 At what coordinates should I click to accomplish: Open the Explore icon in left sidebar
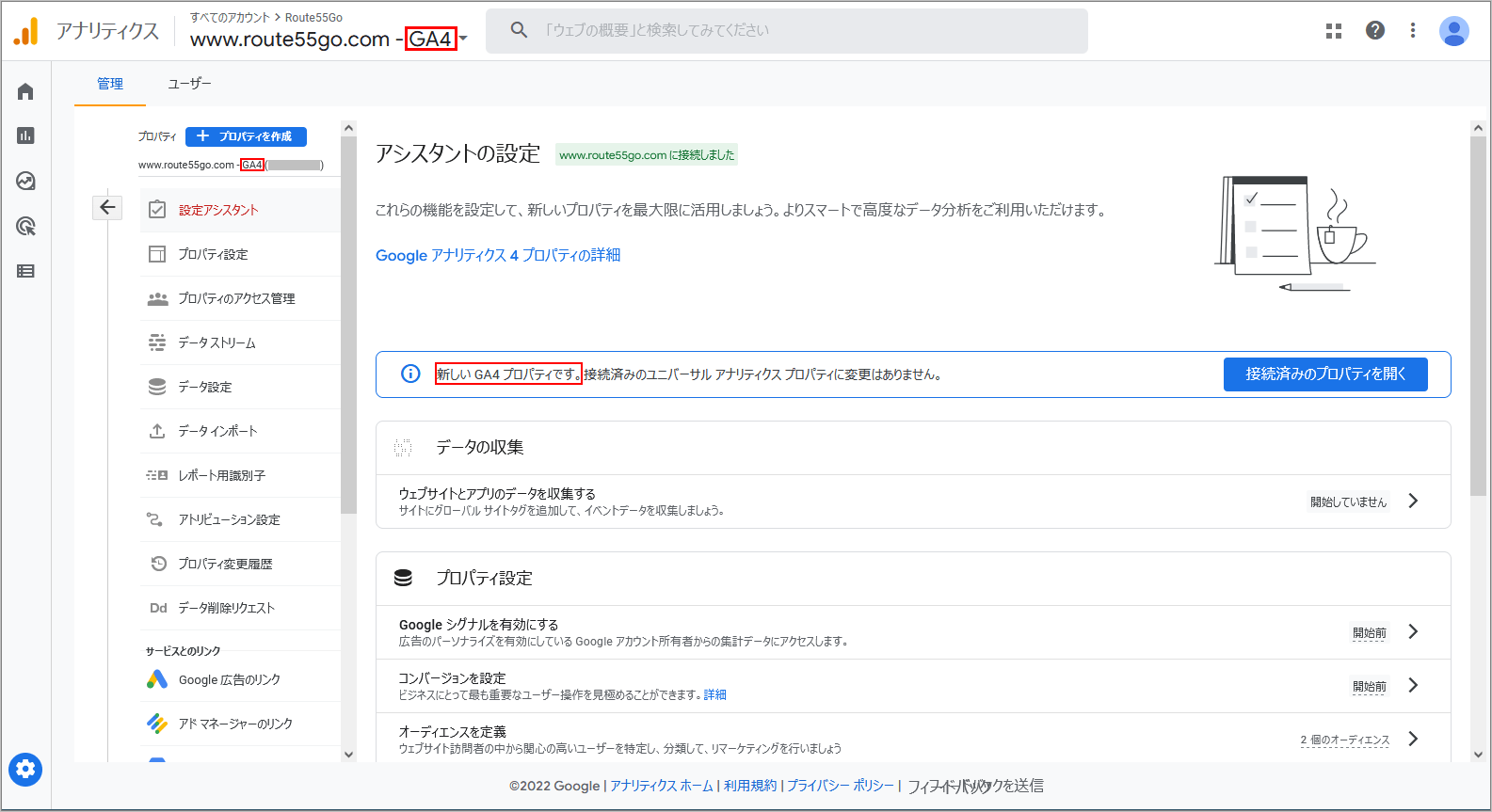[x=25, y=181]
